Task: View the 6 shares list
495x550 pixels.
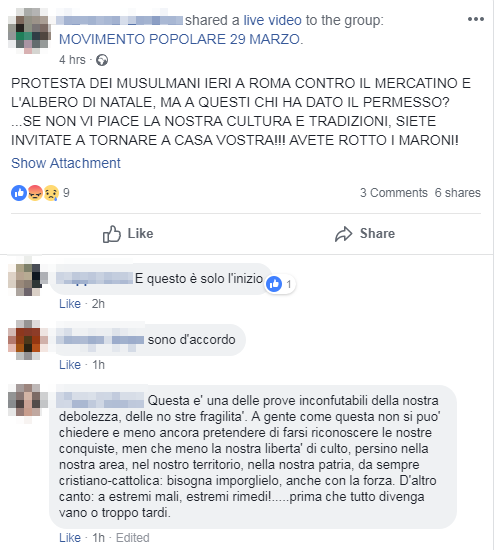Action: tap(457, 193)
